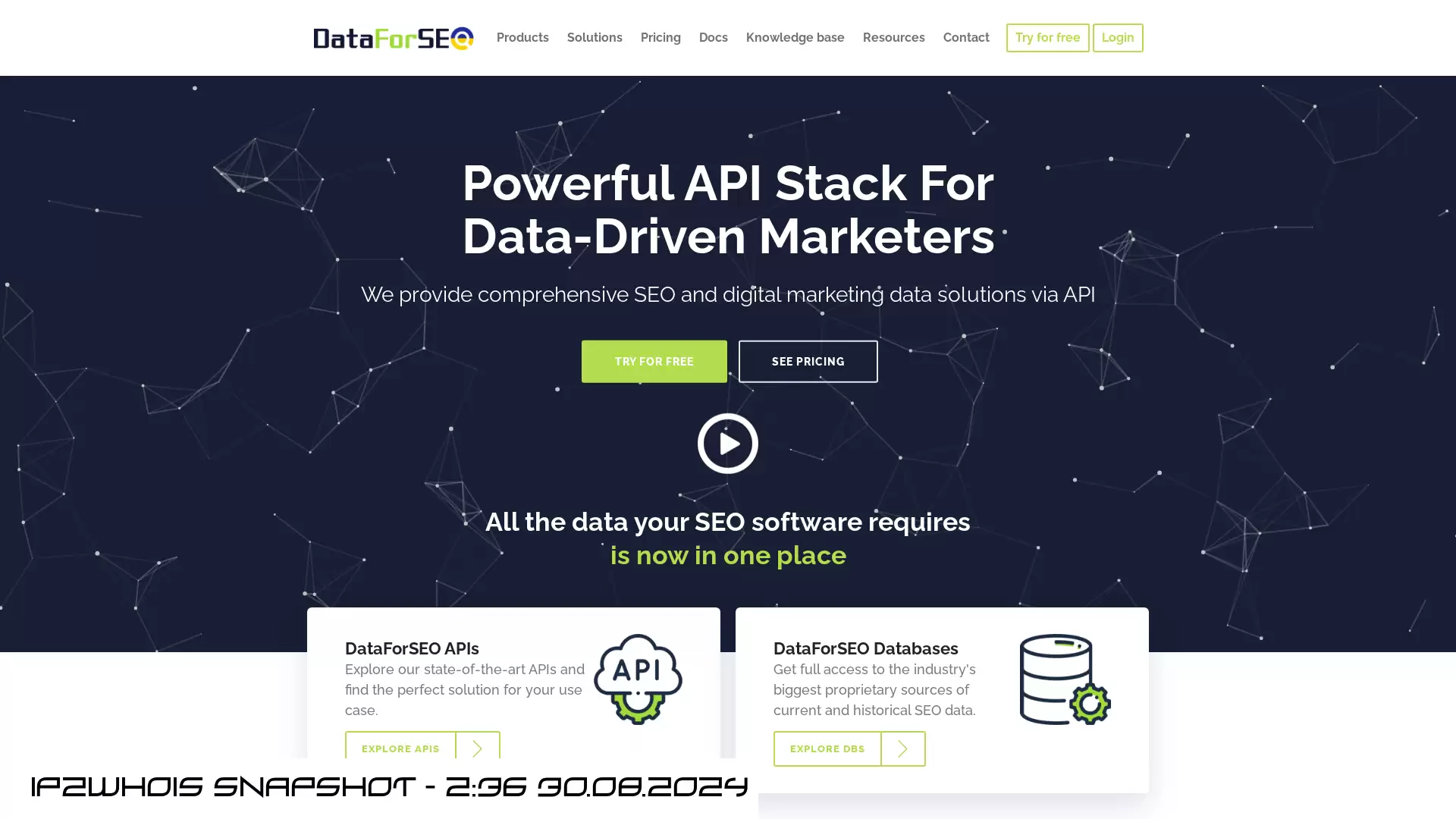Click the play button video icon

pyautogui.click(x=728, y=443)
